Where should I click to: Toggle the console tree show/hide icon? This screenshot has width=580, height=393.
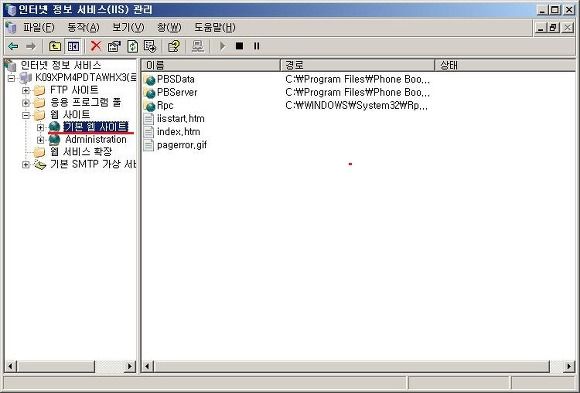73,46
